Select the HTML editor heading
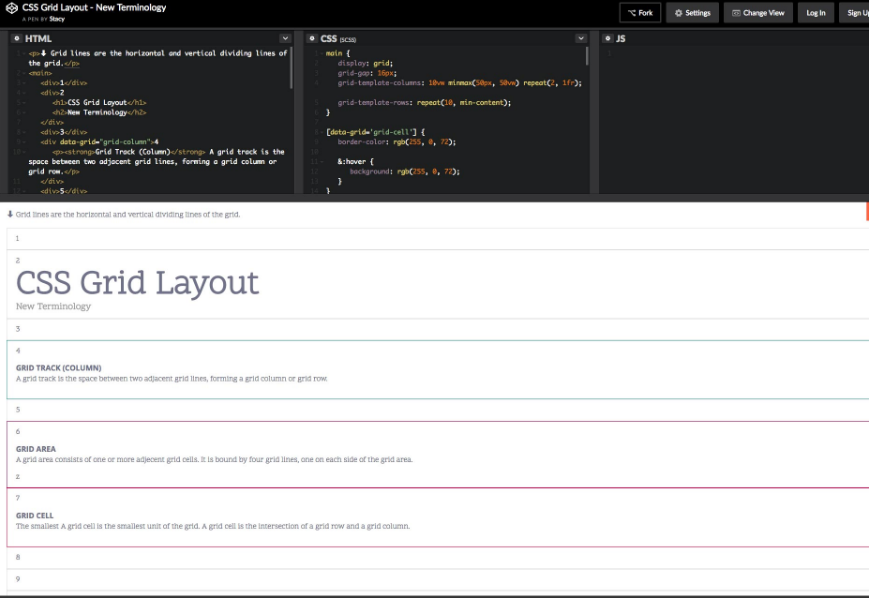The image size is (869, 600). (x=38, y=38)
